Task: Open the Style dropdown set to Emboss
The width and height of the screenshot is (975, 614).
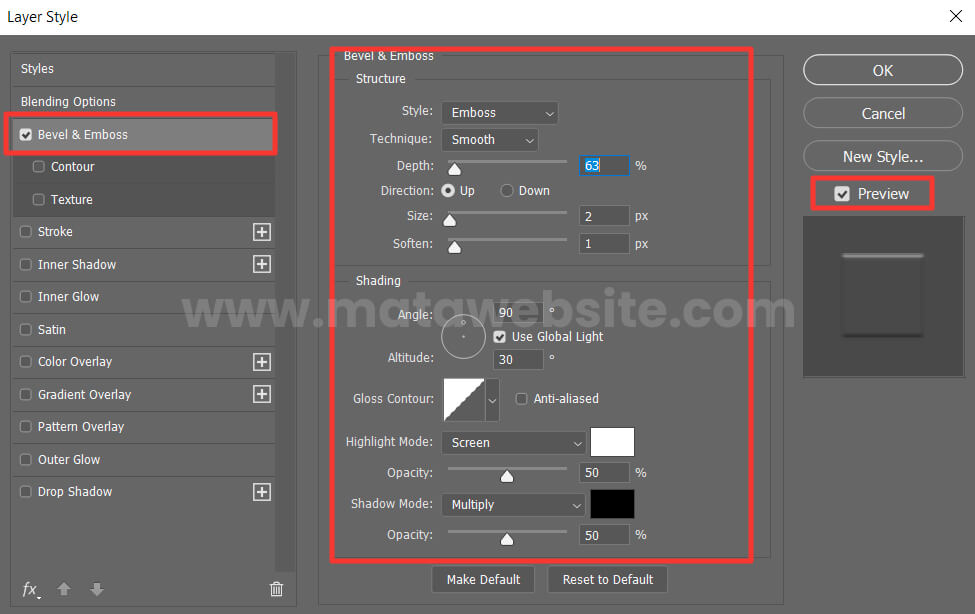Action: click(499, 113)
